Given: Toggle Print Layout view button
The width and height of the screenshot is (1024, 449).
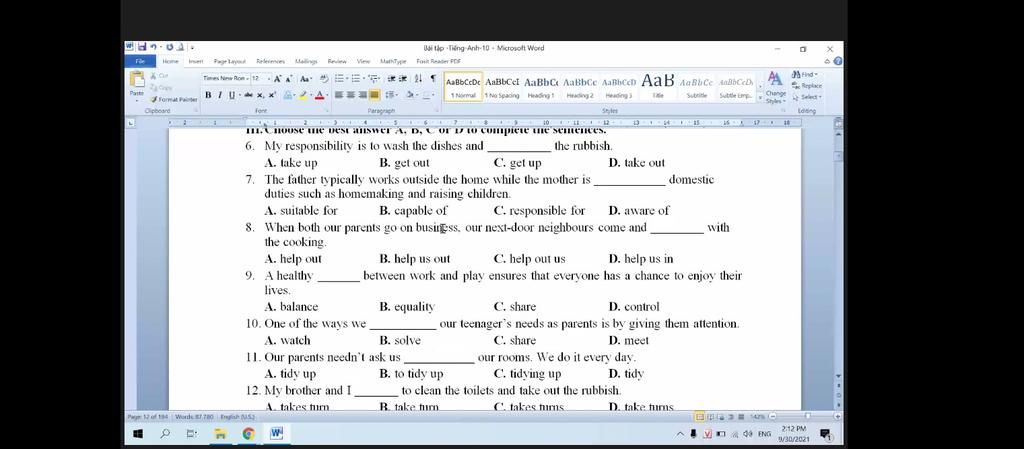Looking at the screenshot, I should [x=699, y=416].
